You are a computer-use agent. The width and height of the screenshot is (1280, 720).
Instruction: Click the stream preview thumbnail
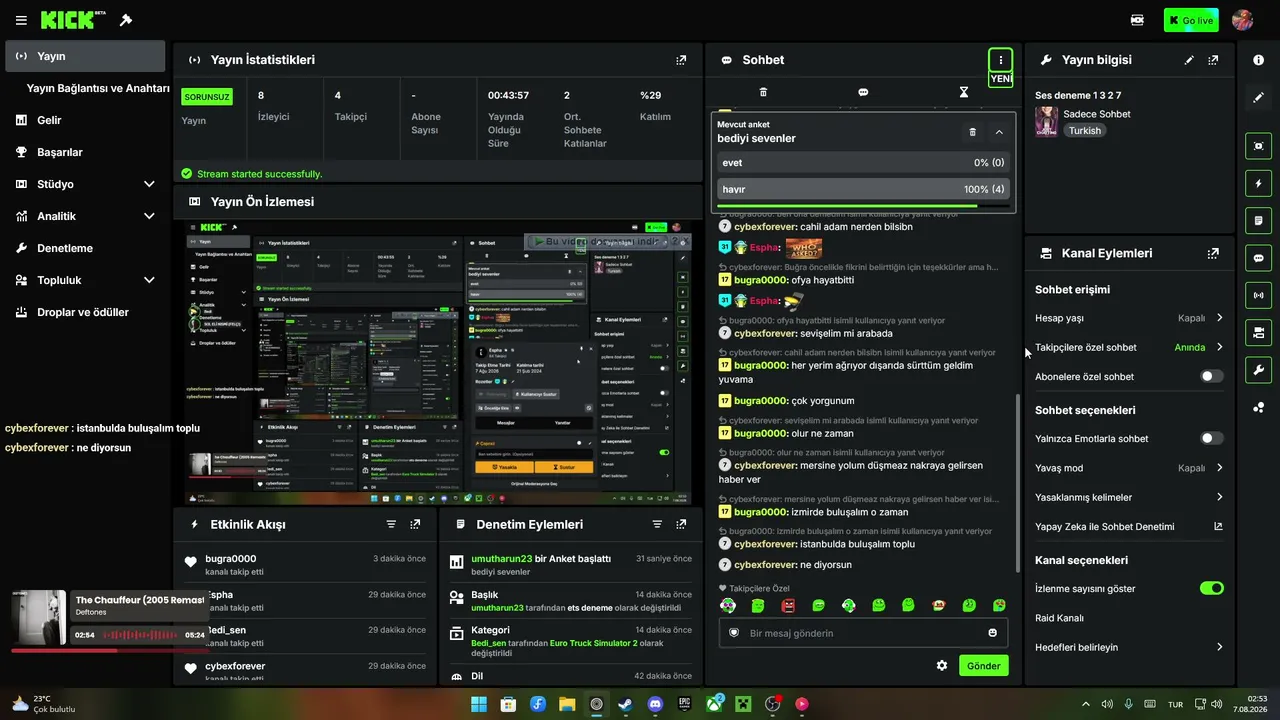pos(438,363)
